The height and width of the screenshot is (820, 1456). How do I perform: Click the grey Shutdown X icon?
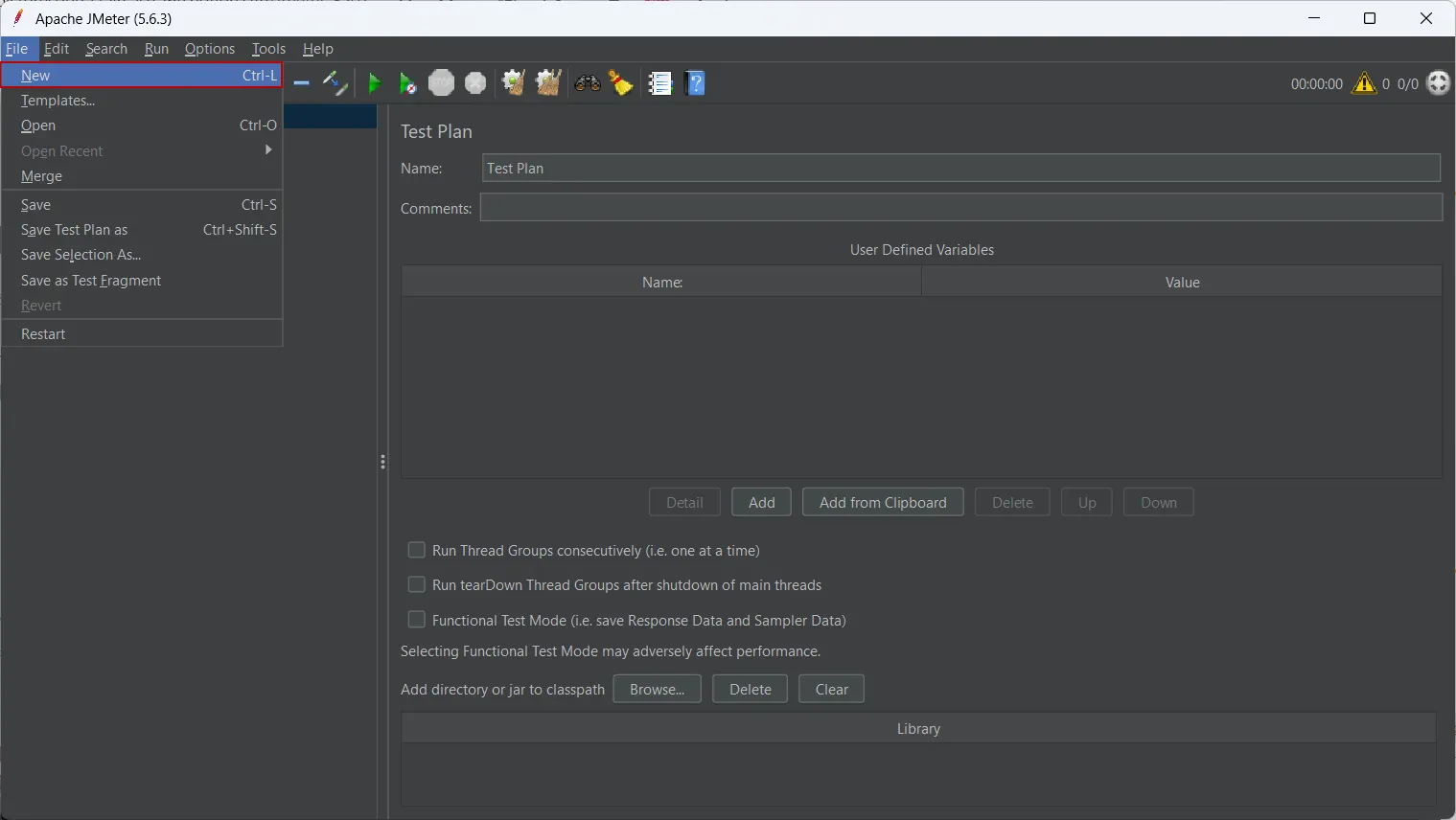475,83
